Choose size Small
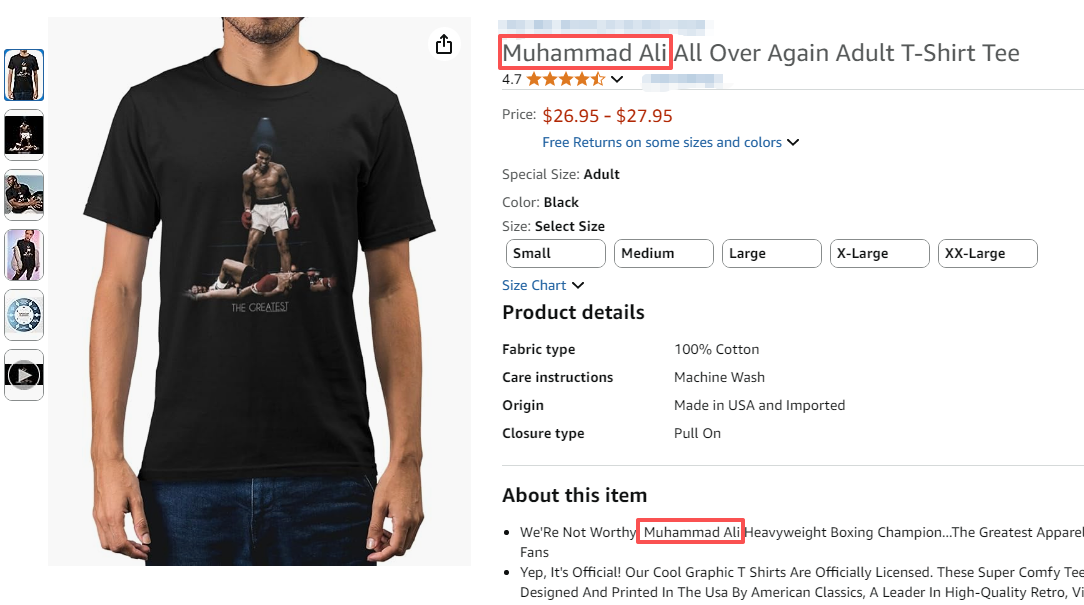 point(555,254)
